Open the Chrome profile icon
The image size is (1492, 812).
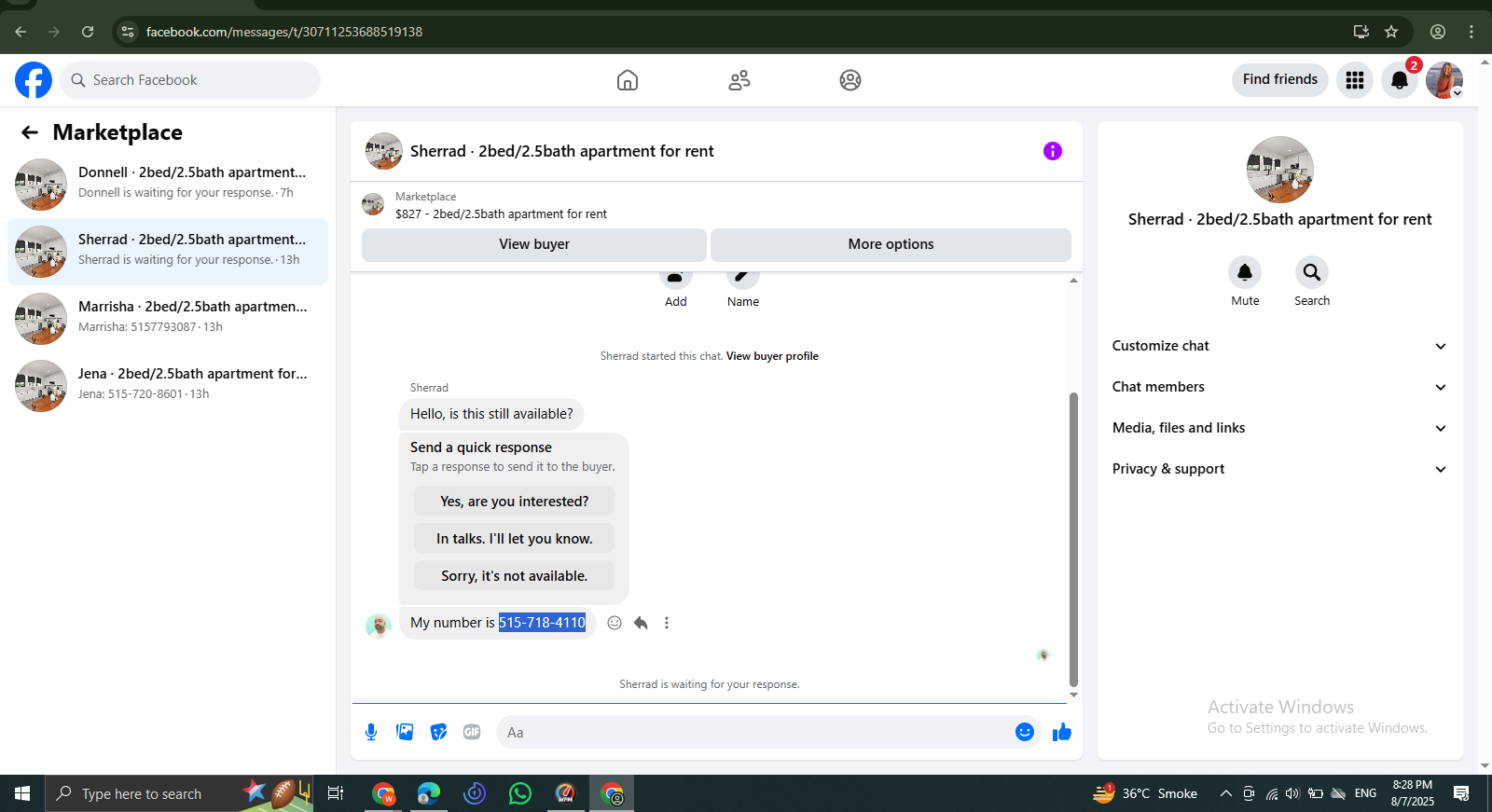[x=1438, y=32]
